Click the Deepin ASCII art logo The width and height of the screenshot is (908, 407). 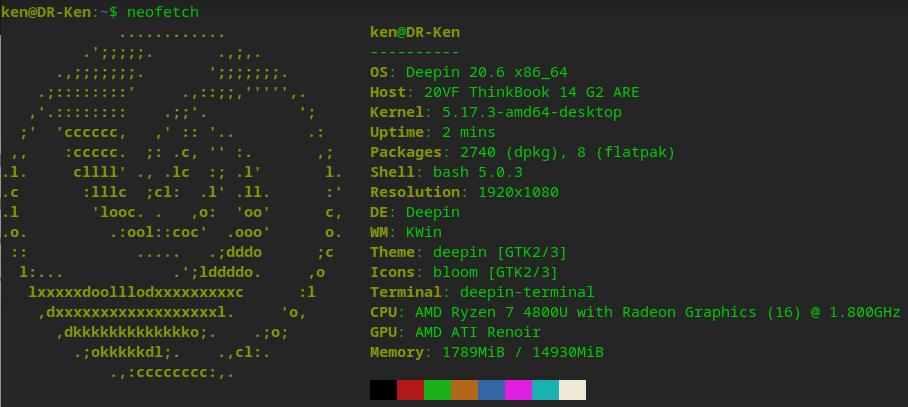(x=172, y=203)
